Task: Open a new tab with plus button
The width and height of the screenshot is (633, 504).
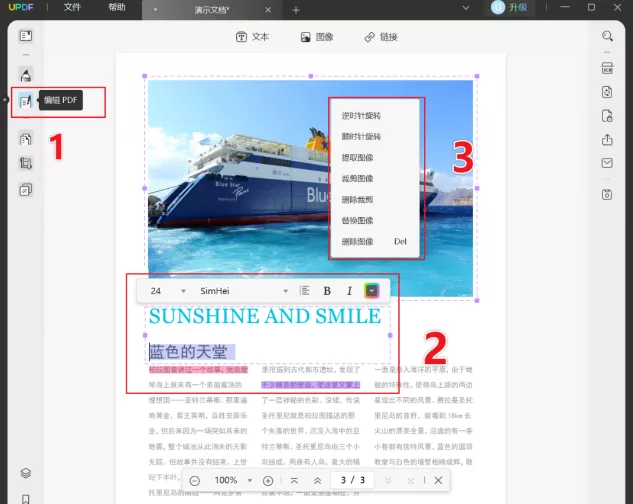Action: pyautogui.click(x=296, y=10)
